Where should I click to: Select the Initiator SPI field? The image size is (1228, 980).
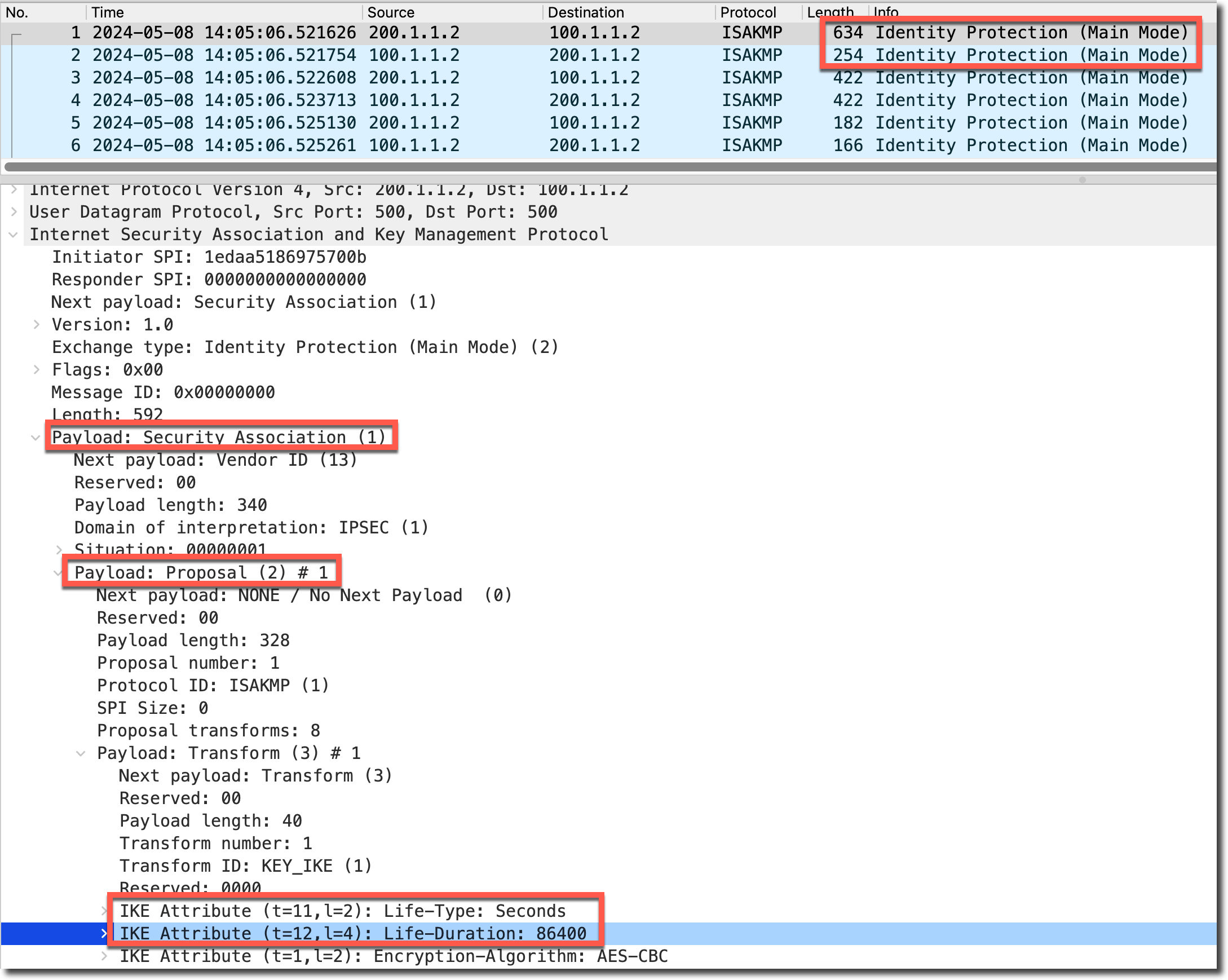coord(209,257)
